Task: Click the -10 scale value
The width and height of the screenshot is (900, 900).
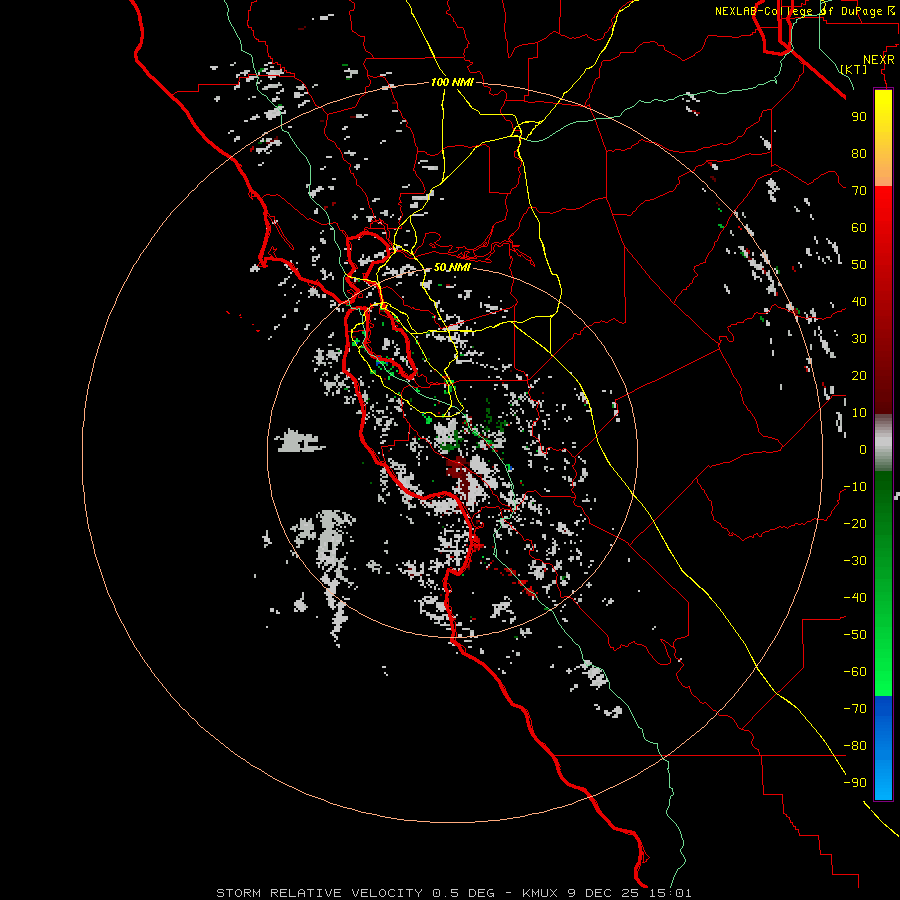Action: point(855,487)
